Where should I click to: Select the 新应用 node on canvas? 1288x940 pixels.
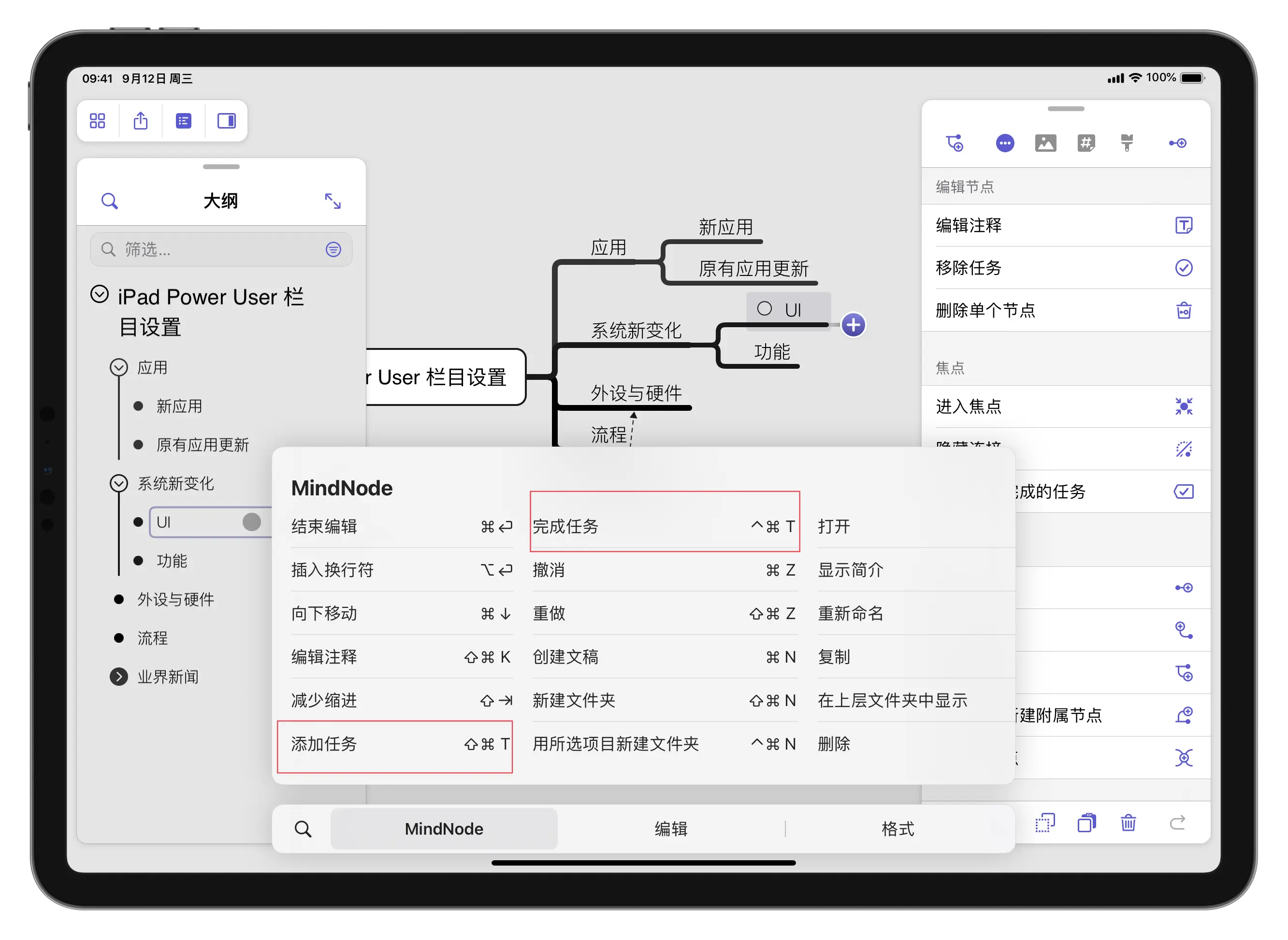pos(725,227)
